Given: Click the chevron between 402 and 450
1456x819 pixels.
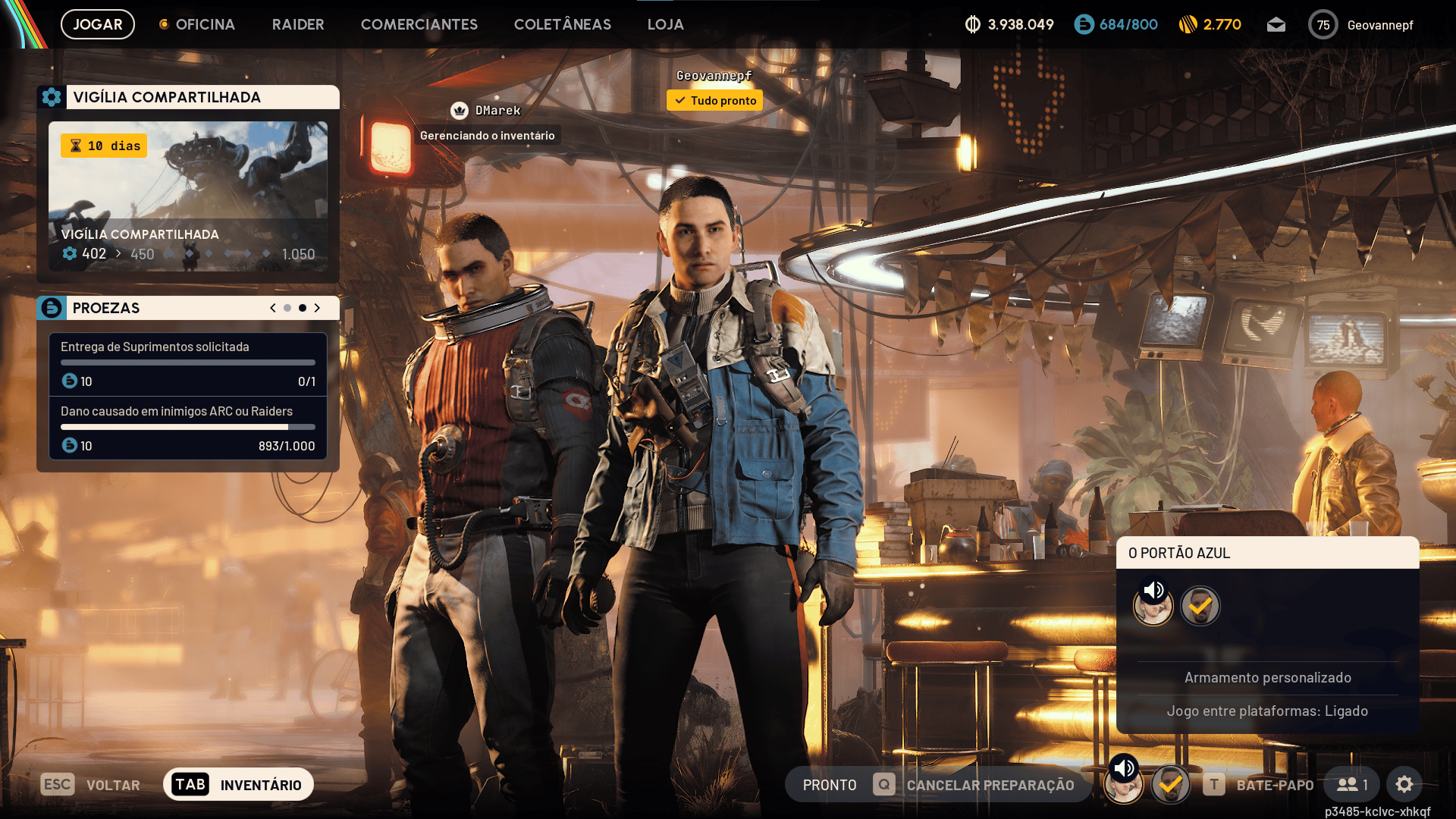Looking at the screenshot, I should [118, 253].
